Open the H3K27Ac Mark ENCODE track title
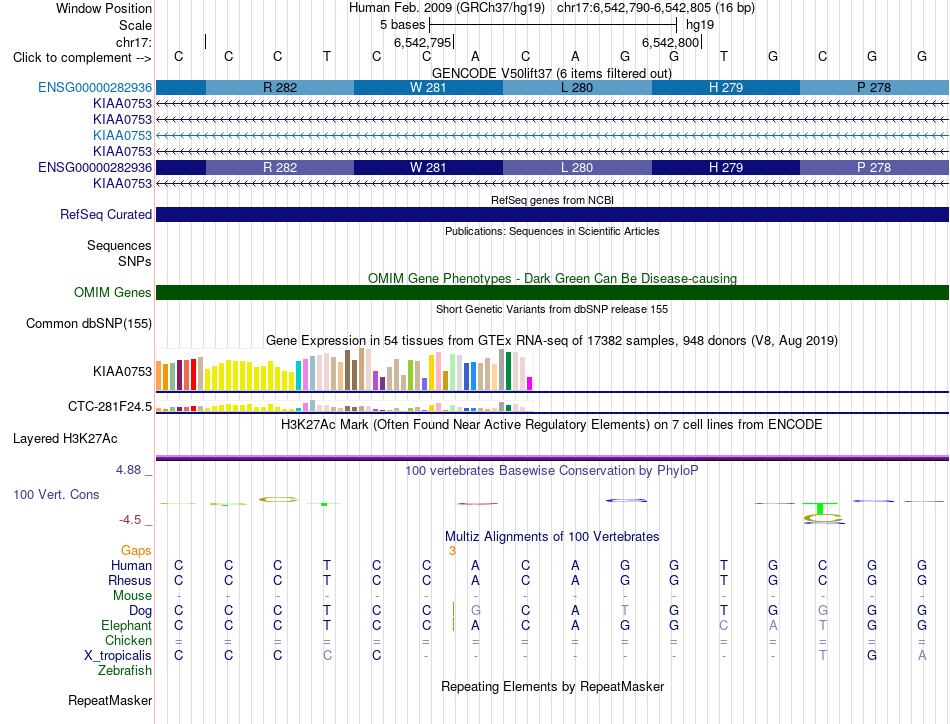 click(x=552, y=424)
